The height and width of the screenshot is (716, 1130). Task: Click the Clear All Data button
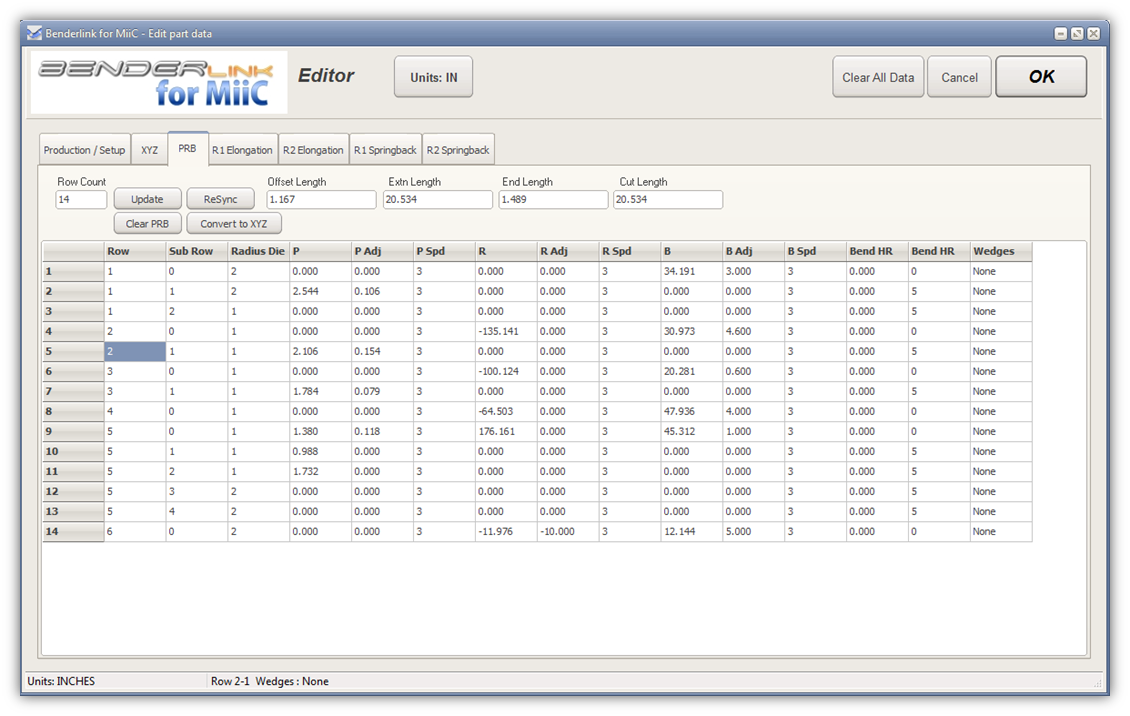878,77
